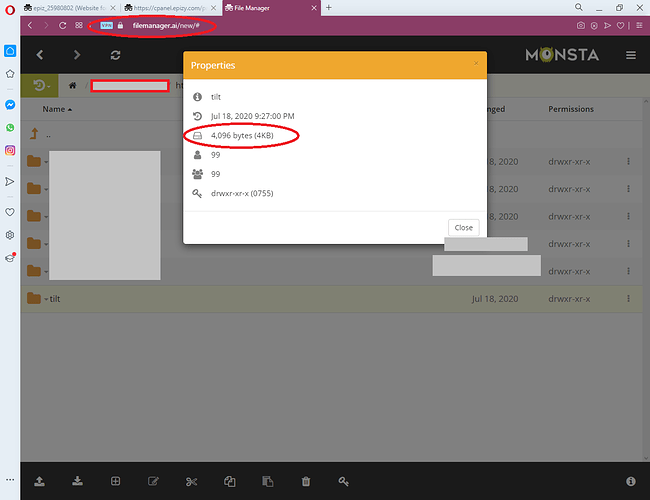Click the key permissions icon in toolbar
This screenshot has width=650, height=500.
[344, 481]
